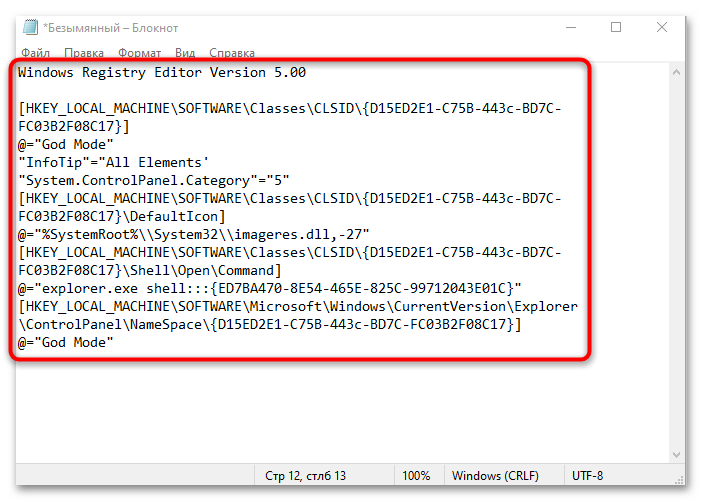Viewport: 703px width, 501px height.
Task: Click the 'Стр 12, стлб 13' status entry
Action: pos(305,475)
